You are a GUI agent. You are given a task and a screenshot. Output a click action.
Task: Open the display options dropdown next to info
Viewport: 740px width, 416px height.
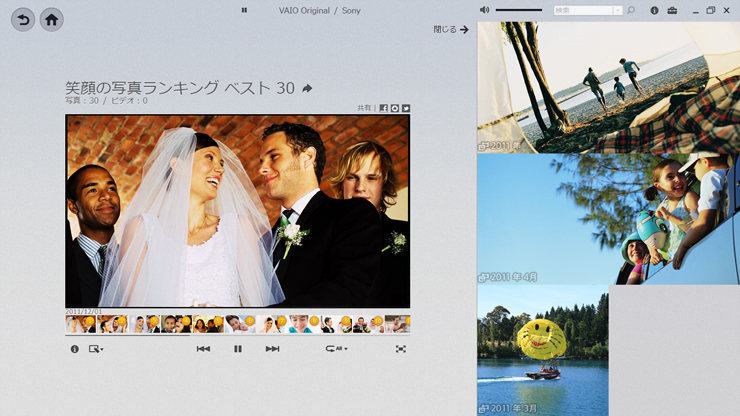click(x=96, y=349)
